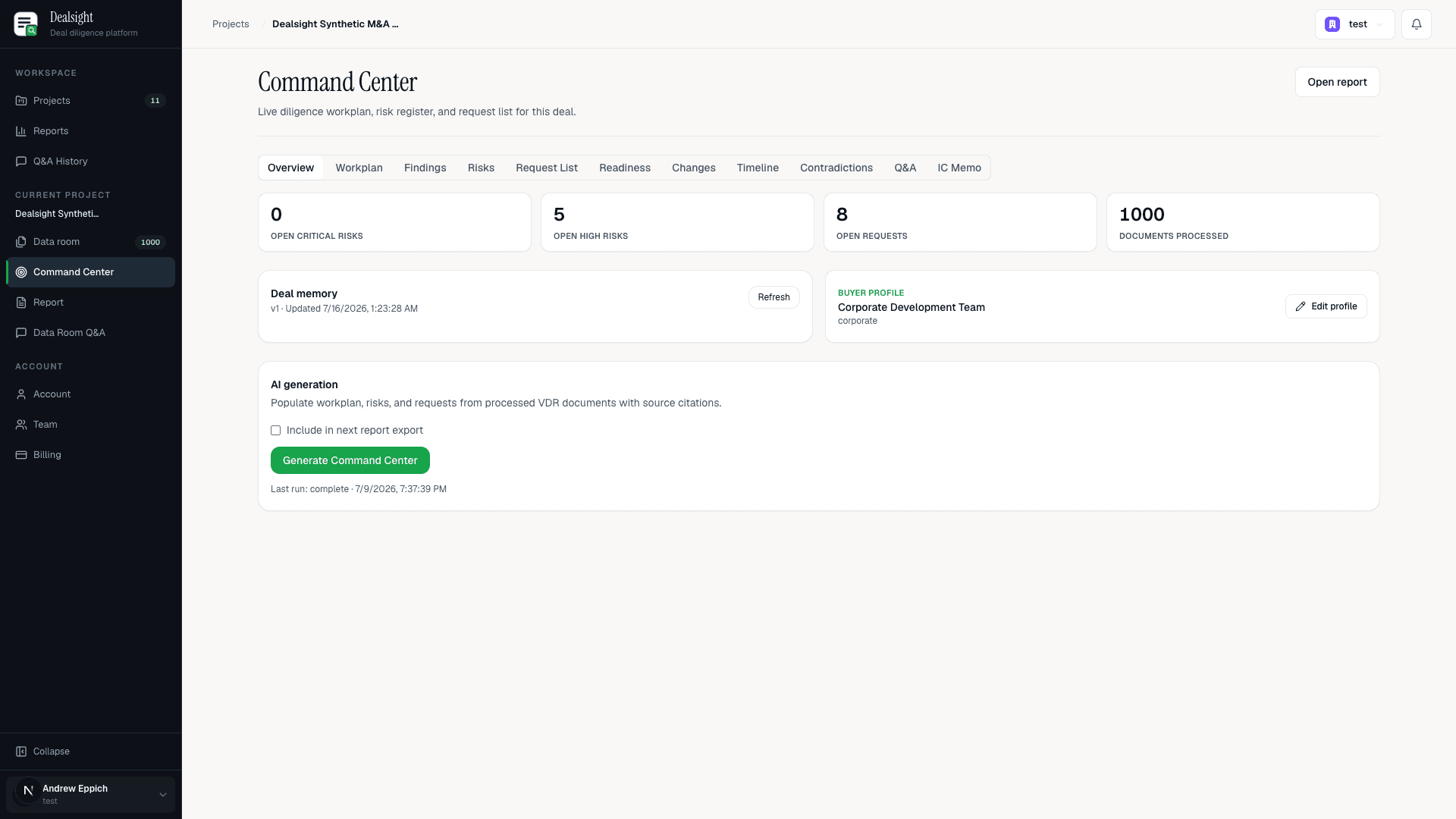1456x819 pixels.
Task: Navigate to Projects breadcrumb link
Action: pyautogui.click(x=231, y=24)
